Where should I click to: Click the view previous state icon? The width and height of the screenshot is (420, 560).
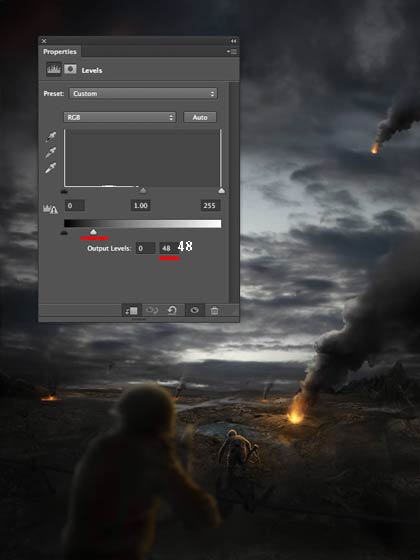click(152, 310)
